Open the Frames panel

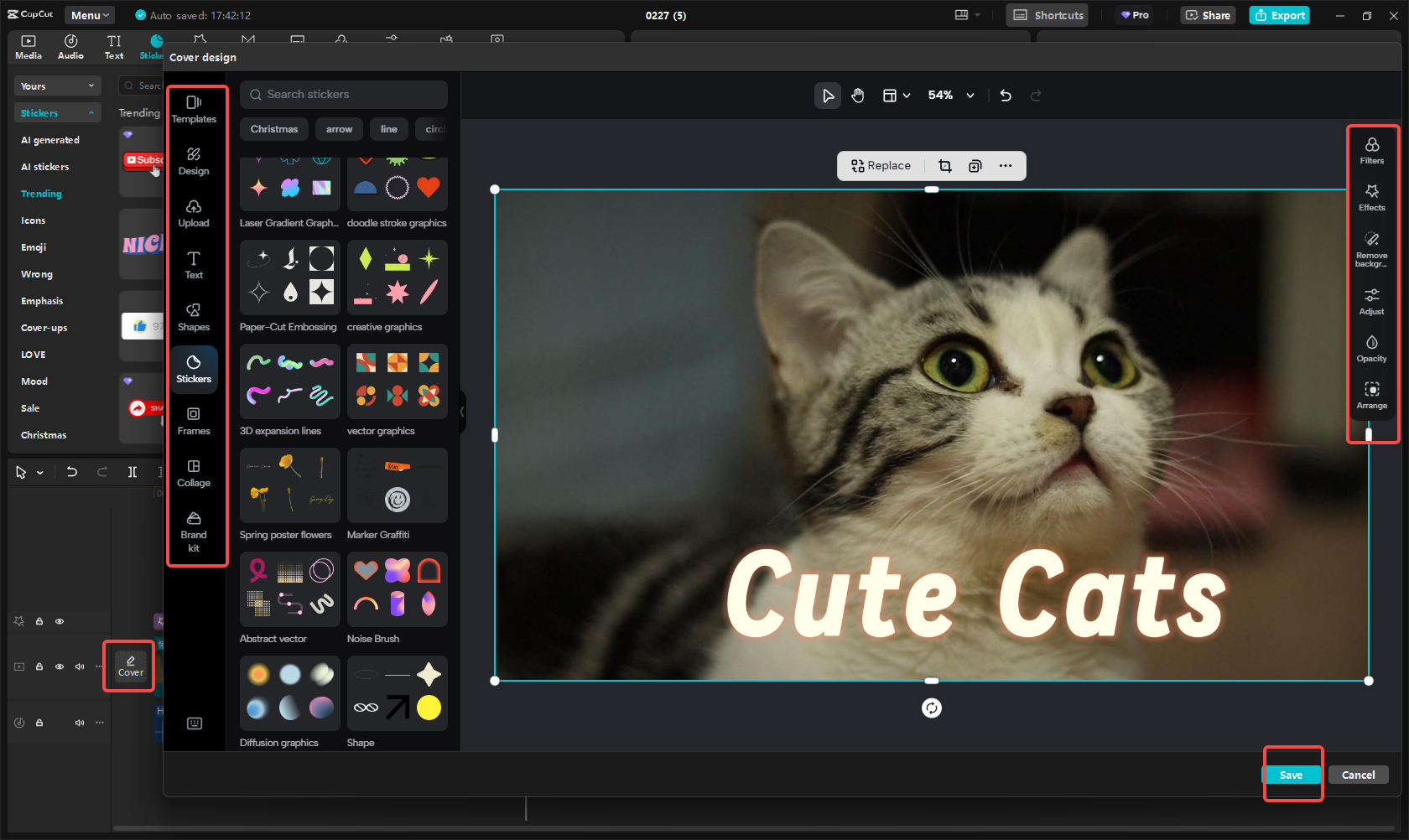(x=194, y=421)
